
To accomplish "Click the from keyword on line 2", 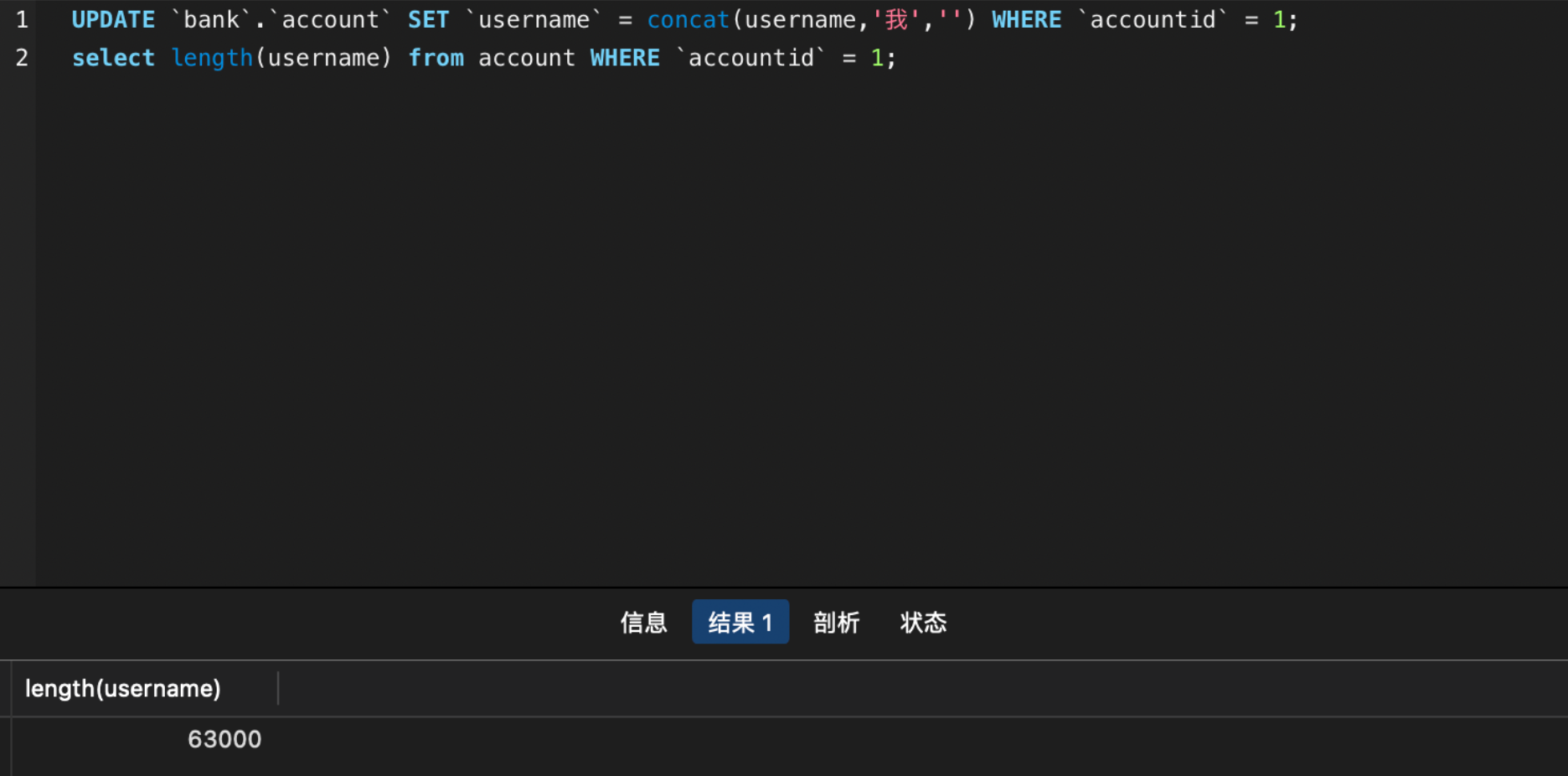I will coord(436,57).
